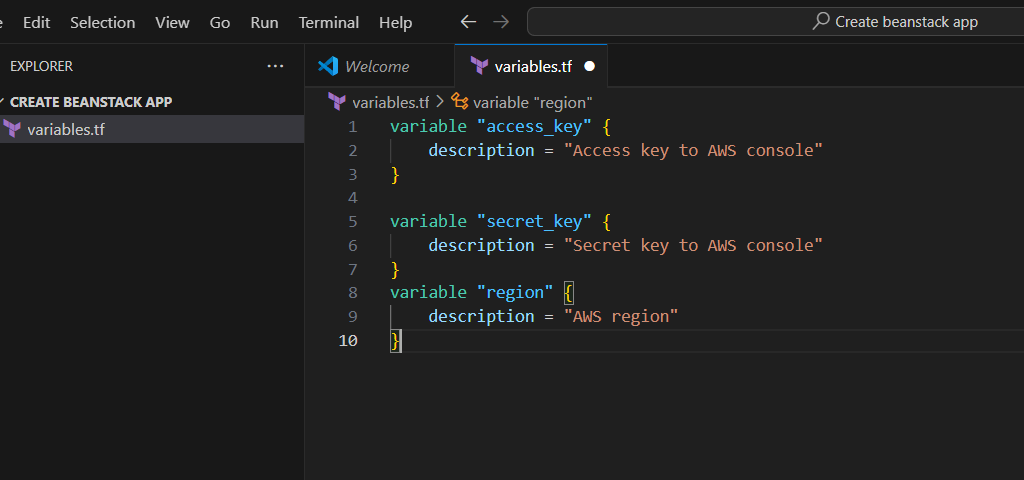Screen dimensions: 1024x480
Task: Click the variable keyword on line 8
Action: pos(428,293)
